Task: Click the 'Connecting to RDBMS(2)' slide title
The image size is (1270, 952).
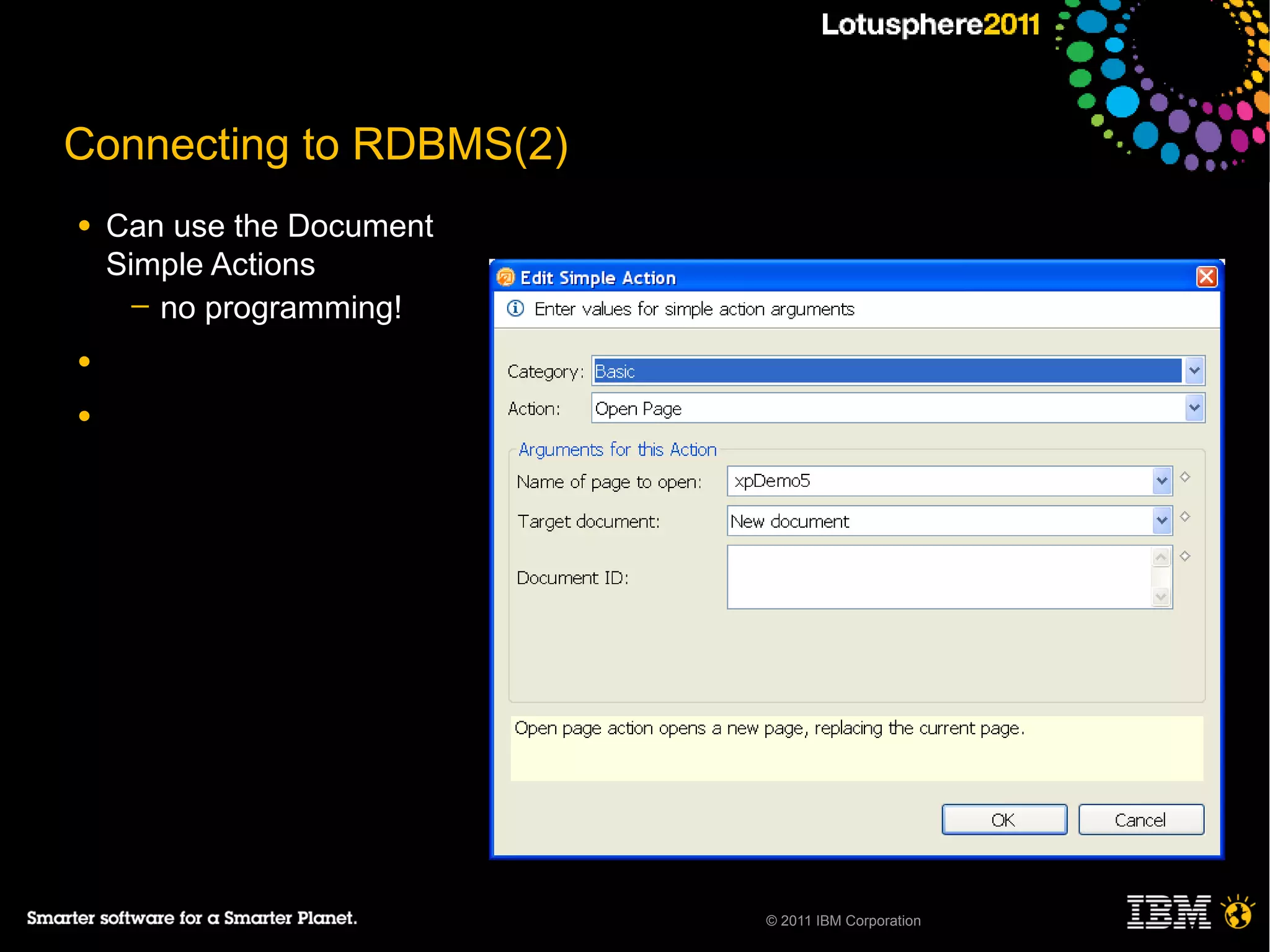Action: point(316,145)
